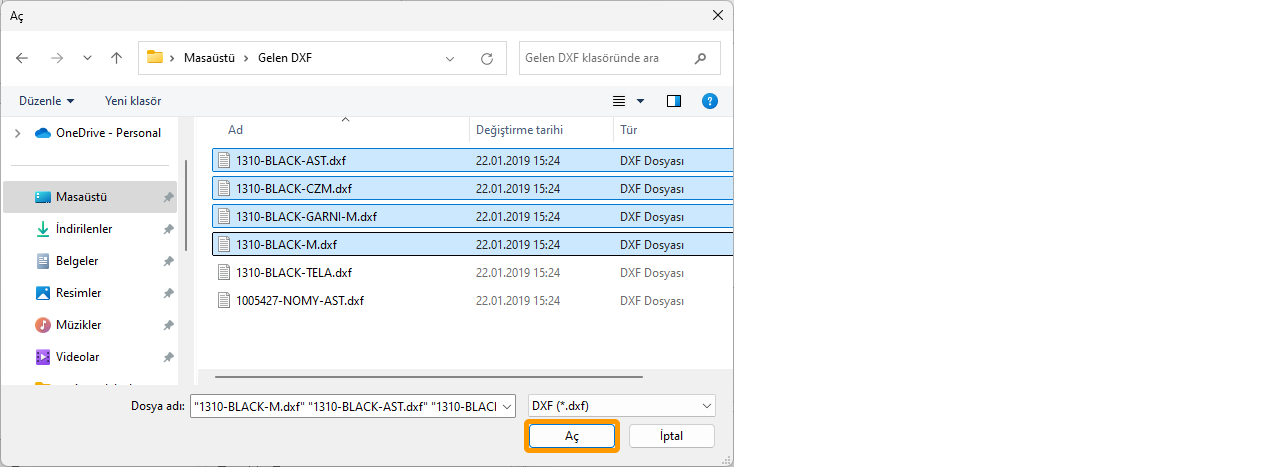Toggle the preview pane icon

pyautogui.click(x=673, y=101)
